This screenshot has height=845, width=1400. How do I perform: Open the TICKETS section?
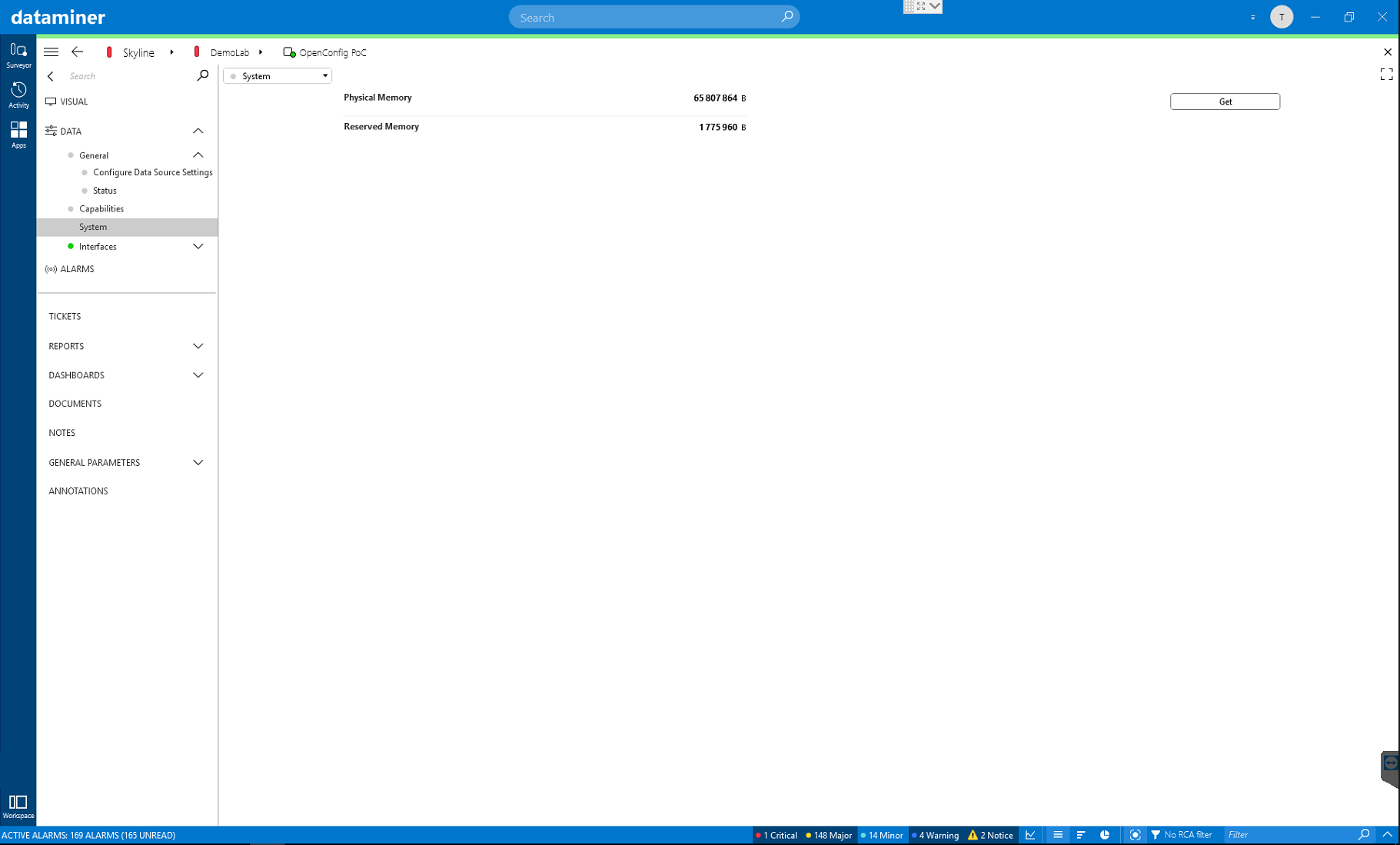[65, 316]
